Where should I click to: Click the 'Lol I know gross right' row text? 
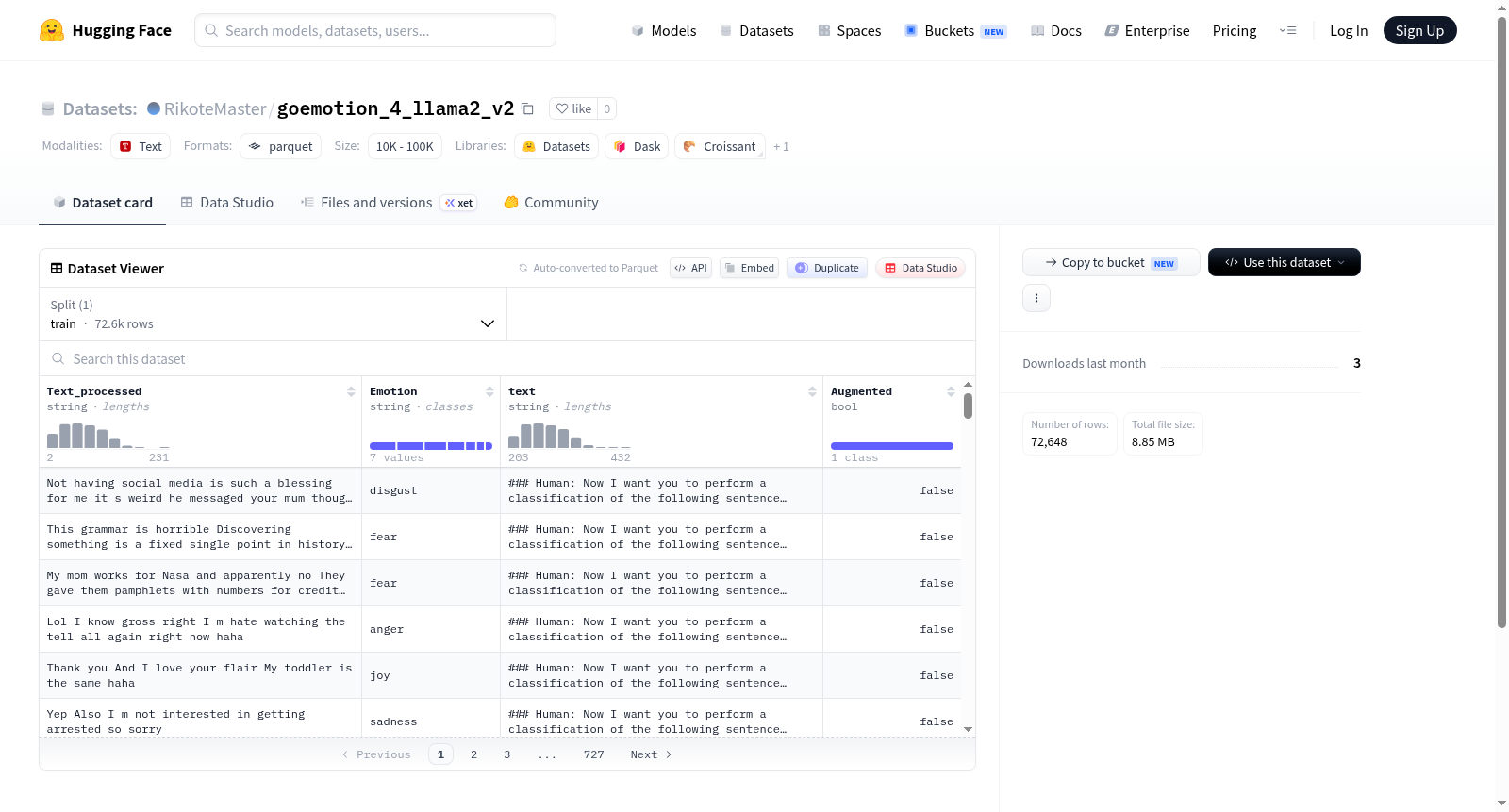196,629
